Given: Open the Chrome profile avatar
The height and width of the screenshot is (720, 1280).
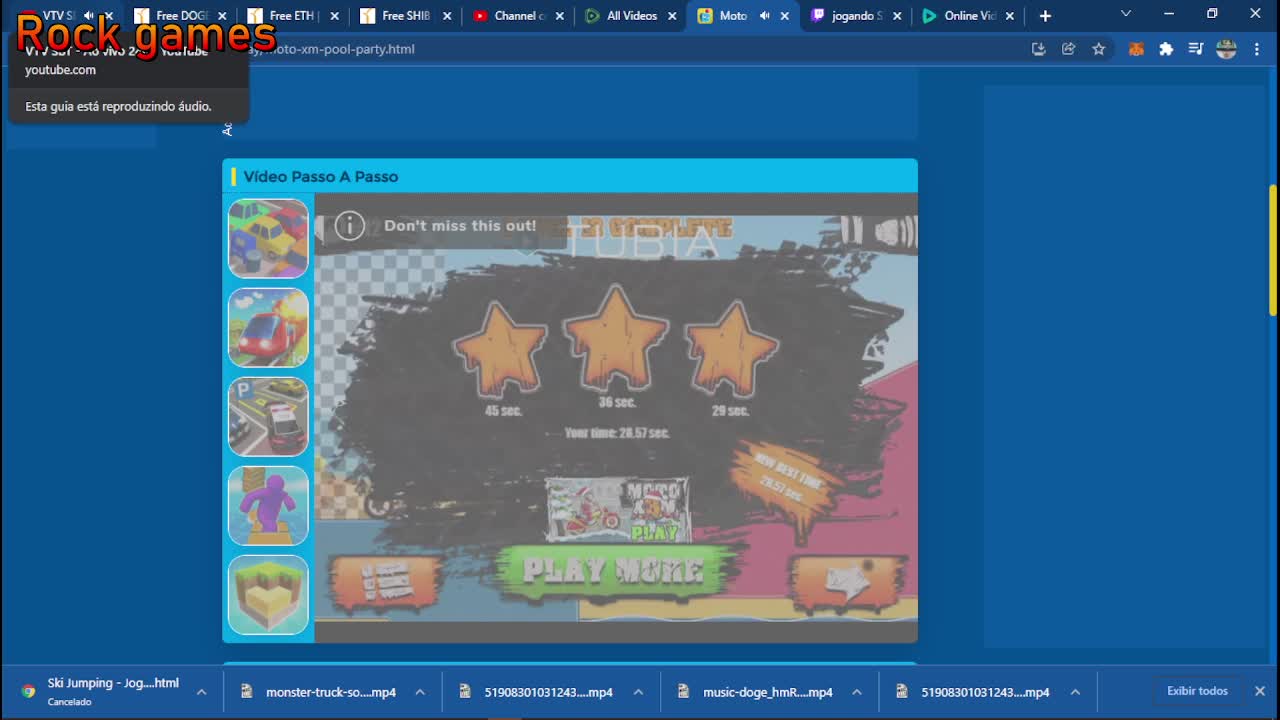Looking at the screenshot, I should [1226, 49].
